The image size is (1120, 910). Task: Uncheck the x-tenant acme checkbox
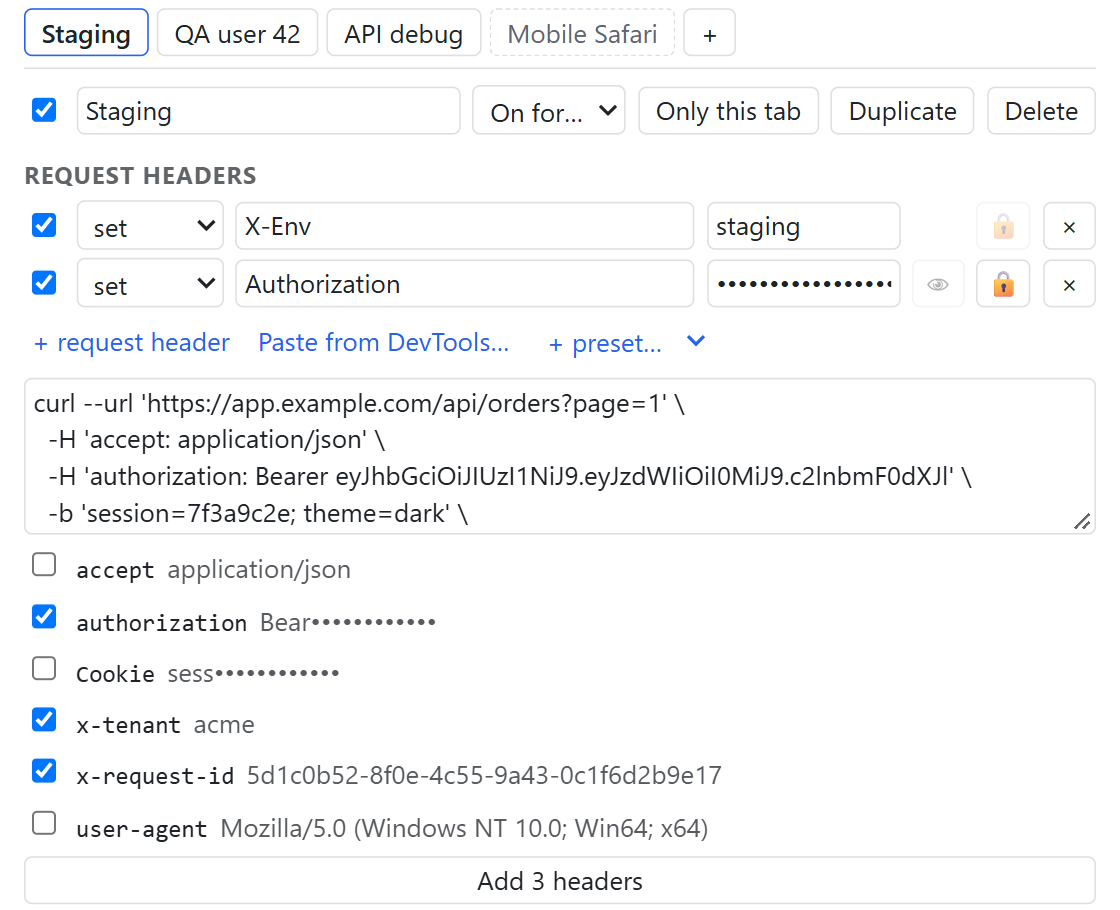tap(44, 719)
